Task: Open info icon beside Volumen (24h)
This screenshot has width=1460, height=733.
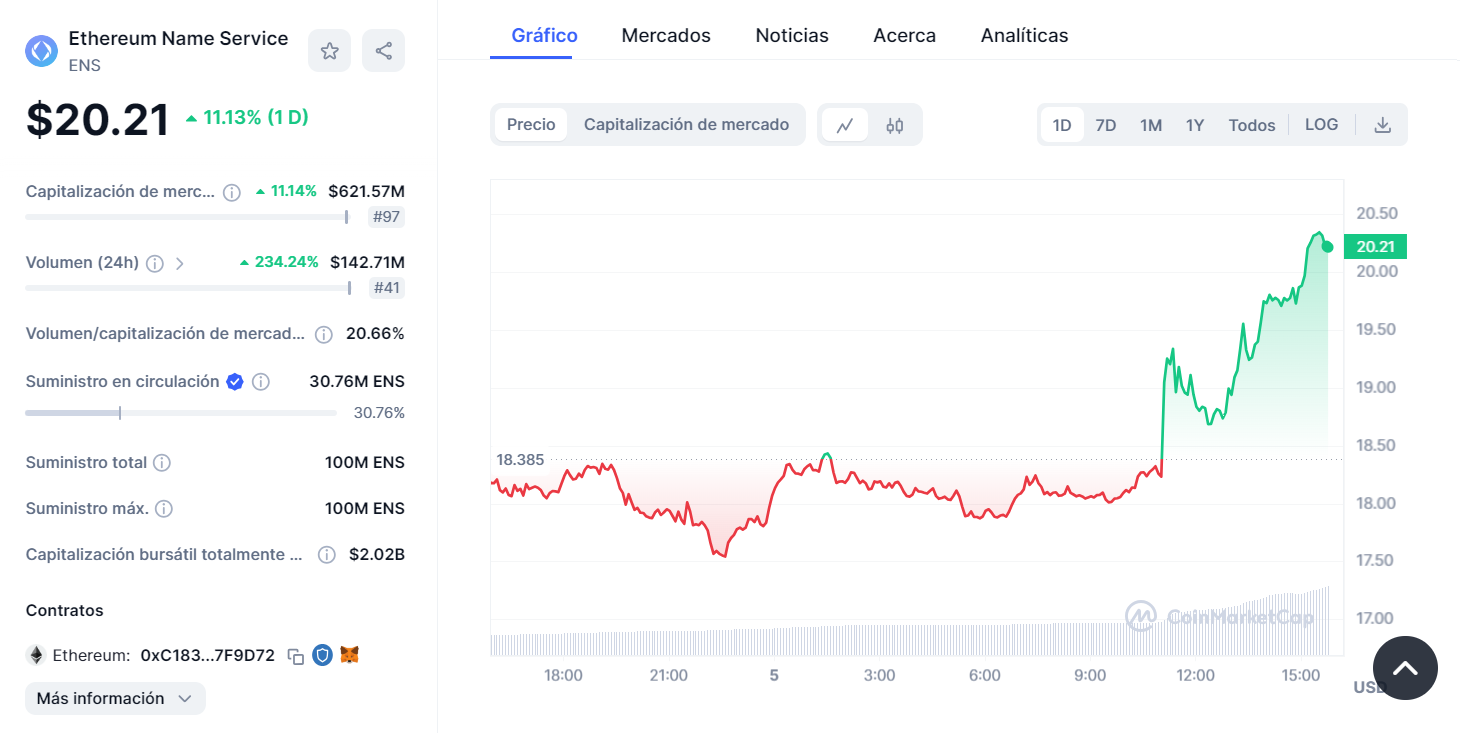Action: (x=155, y=264)
